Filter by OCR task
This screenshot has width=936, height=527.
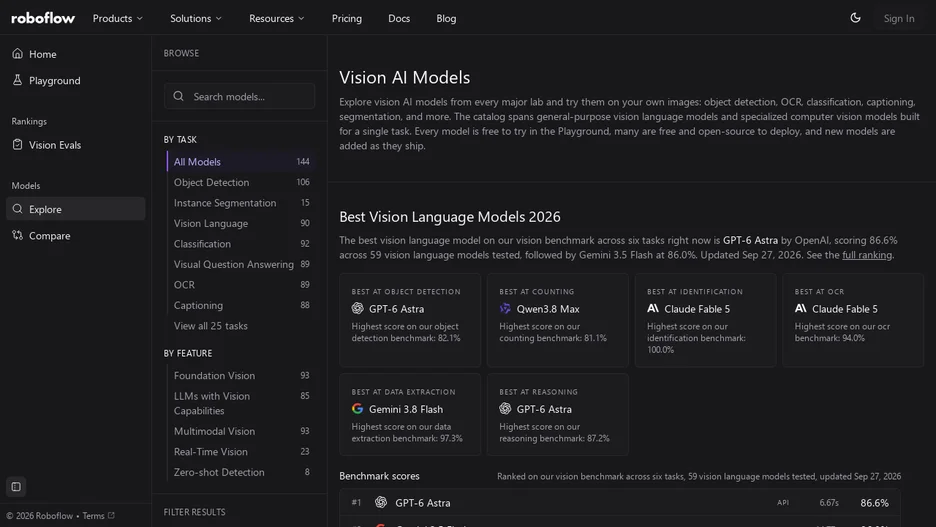tap(241, 285)
